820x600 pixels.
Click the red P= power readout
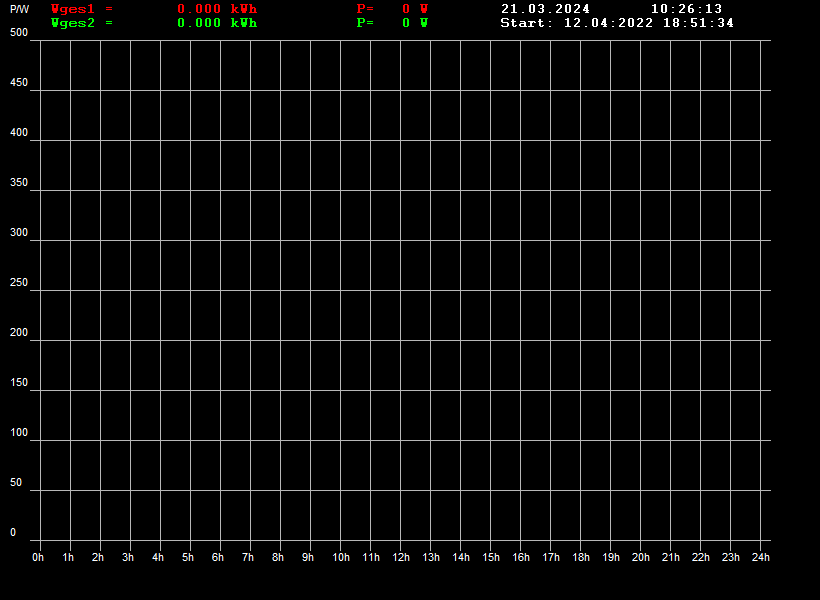coord(392,9)
